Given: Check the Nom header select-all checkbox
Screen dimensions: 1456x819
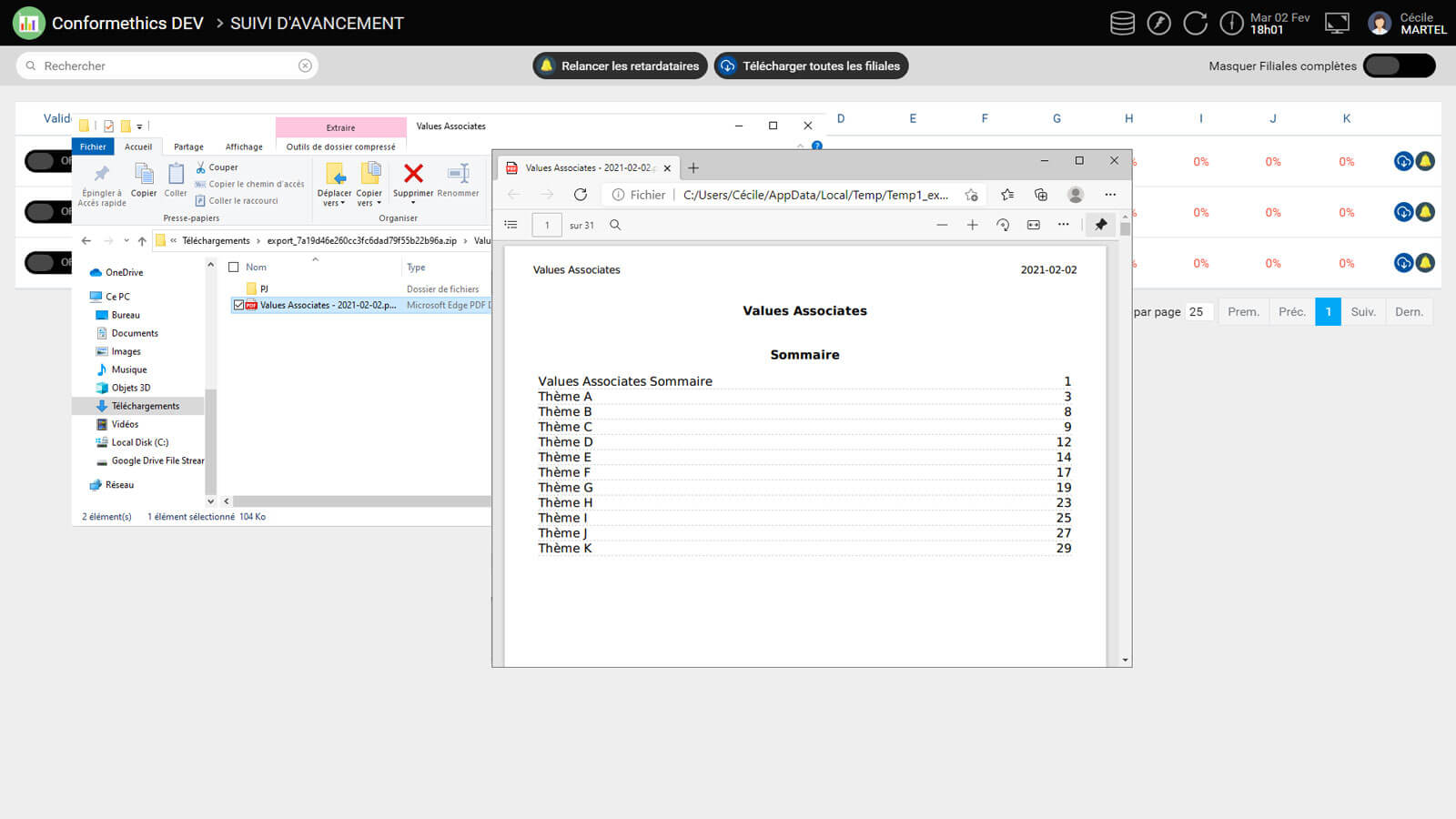Looking at the screenshot, I should pos(234,268).
